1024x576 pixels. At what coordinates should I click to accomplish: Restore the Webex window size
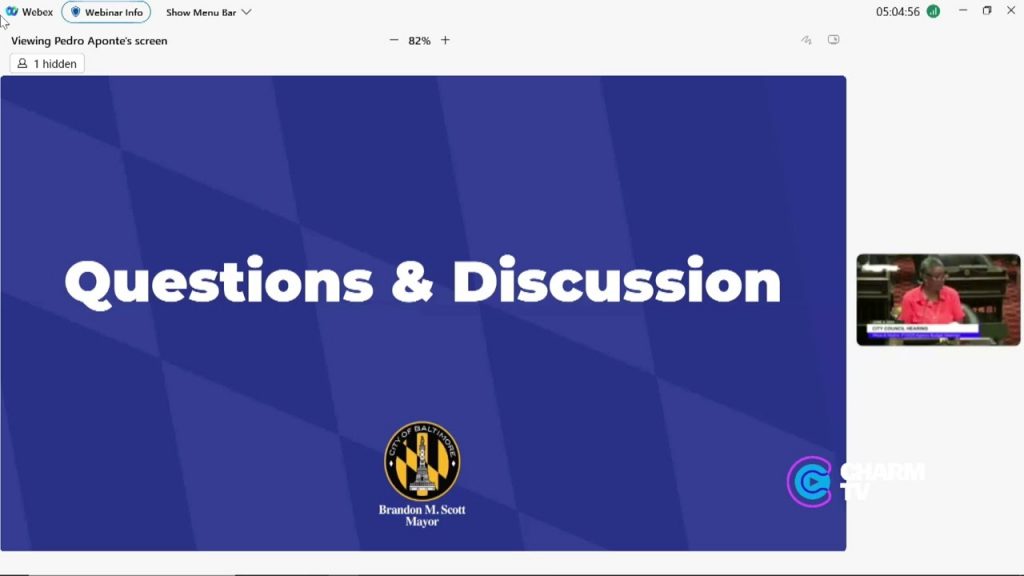[987, 10]
